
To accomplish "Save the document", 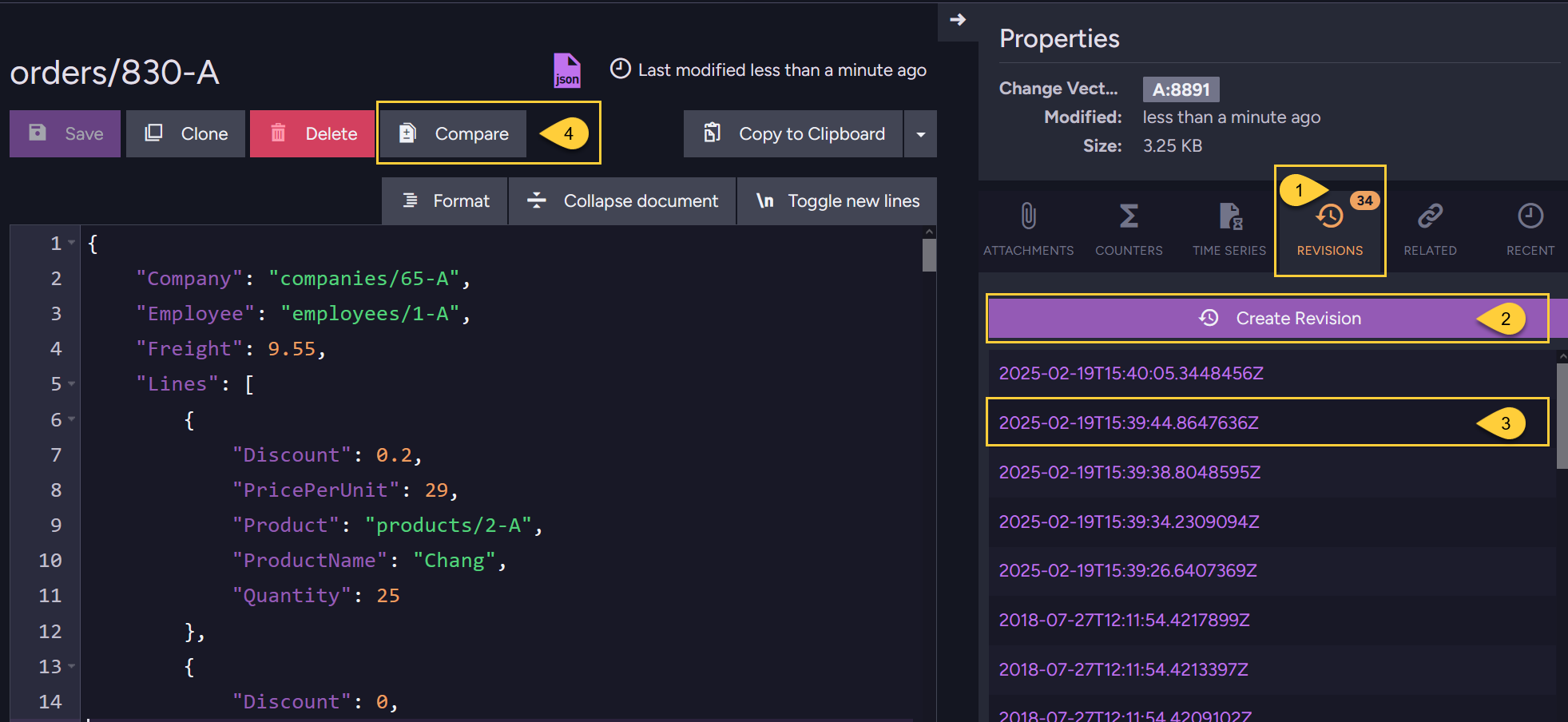I will (x=65, y=133).
